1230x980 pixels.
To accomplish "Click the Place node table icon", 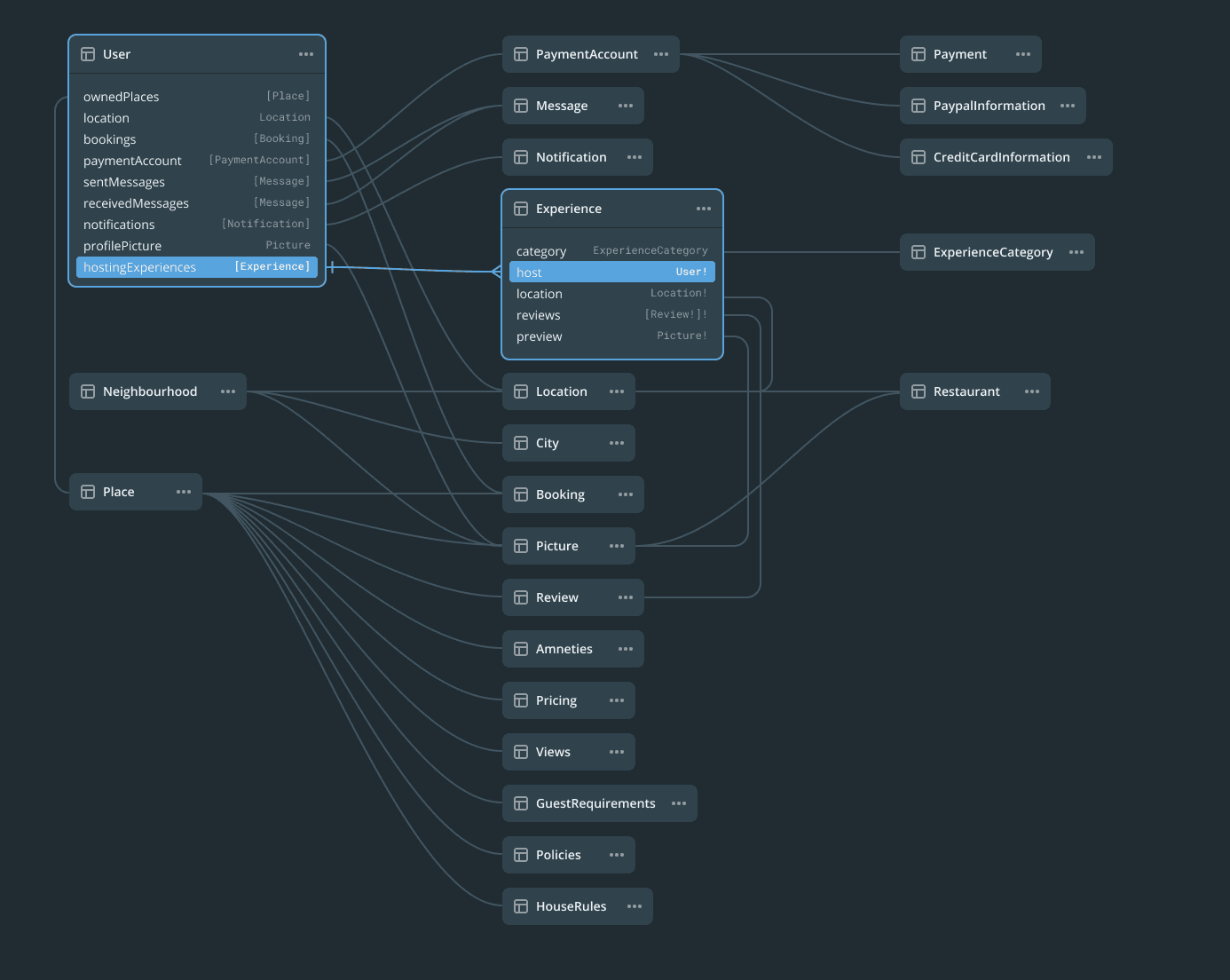I will click(88, 492).
